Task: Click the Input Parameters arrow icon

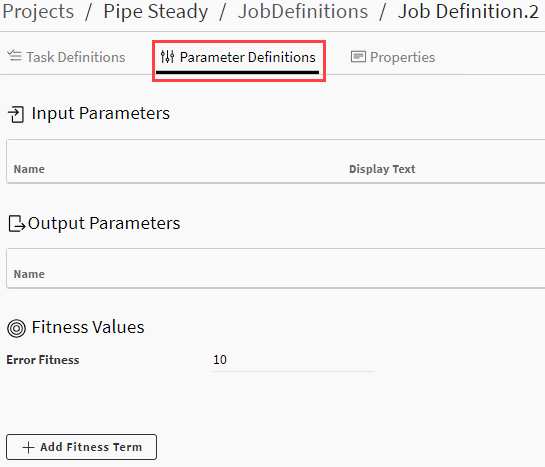Action: [x=16, y=114]
